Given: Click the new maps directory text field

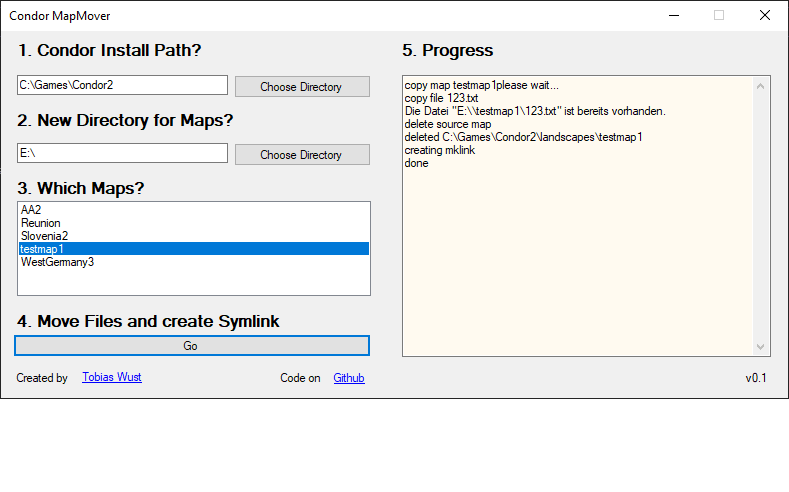Looking at the screenshot, I should pos(122,153).
